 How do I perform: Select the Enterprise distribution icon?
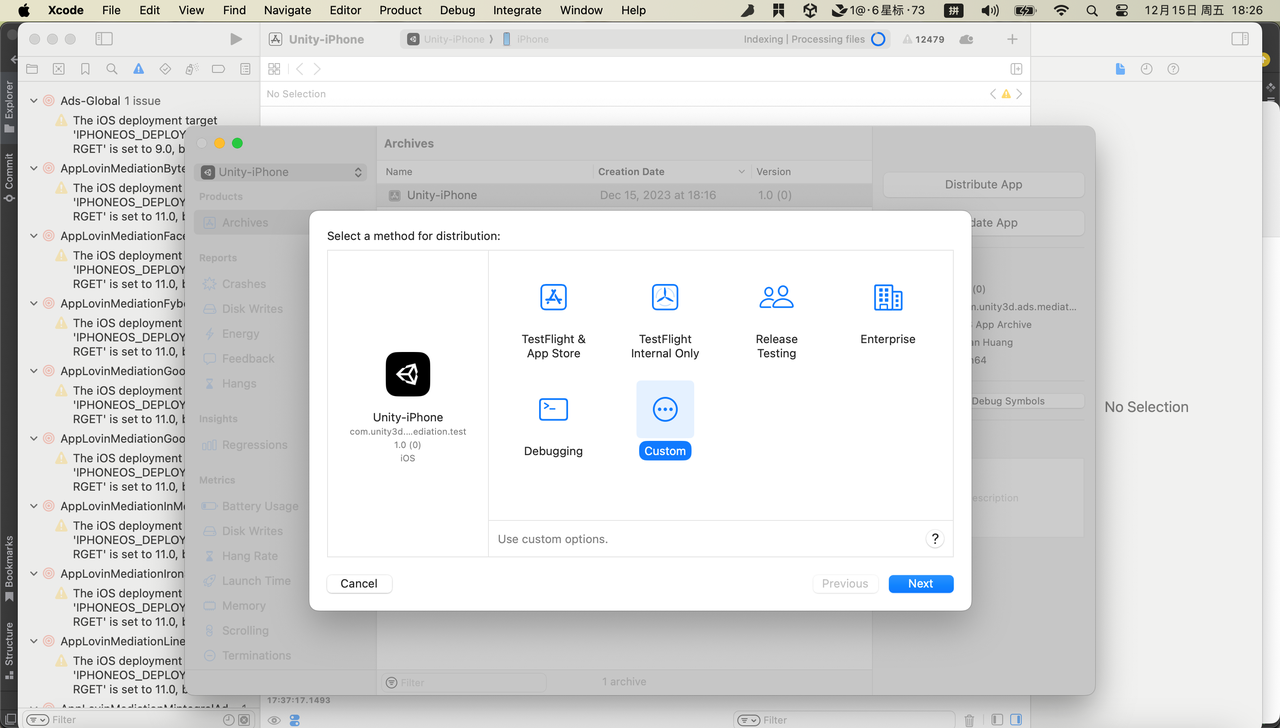tap(888, 298)
